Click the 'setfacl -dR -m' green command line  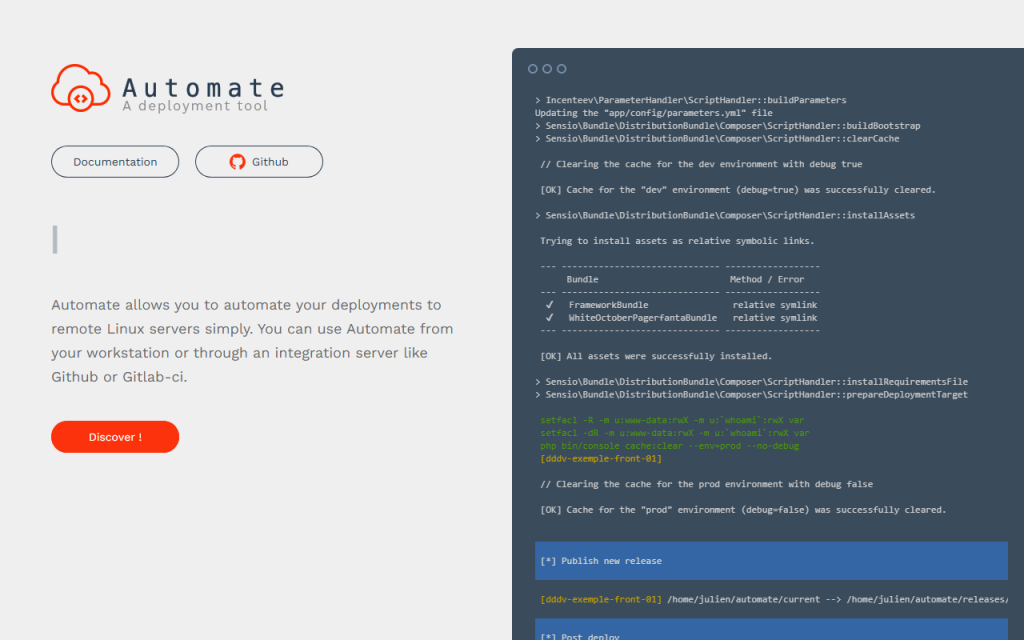675,433
